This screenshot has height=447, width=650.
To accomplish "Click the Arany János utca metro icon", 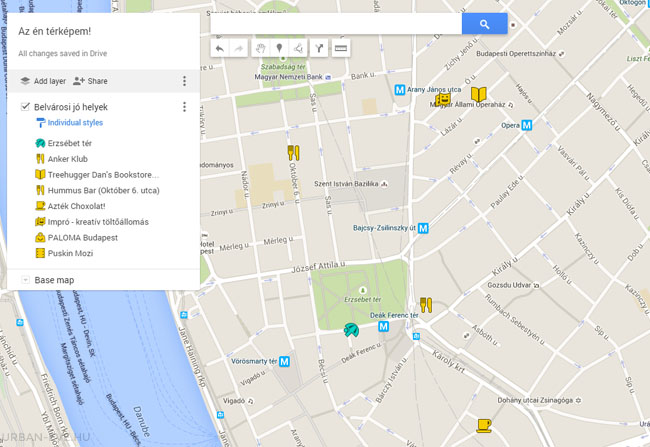I will pos(400,90).
